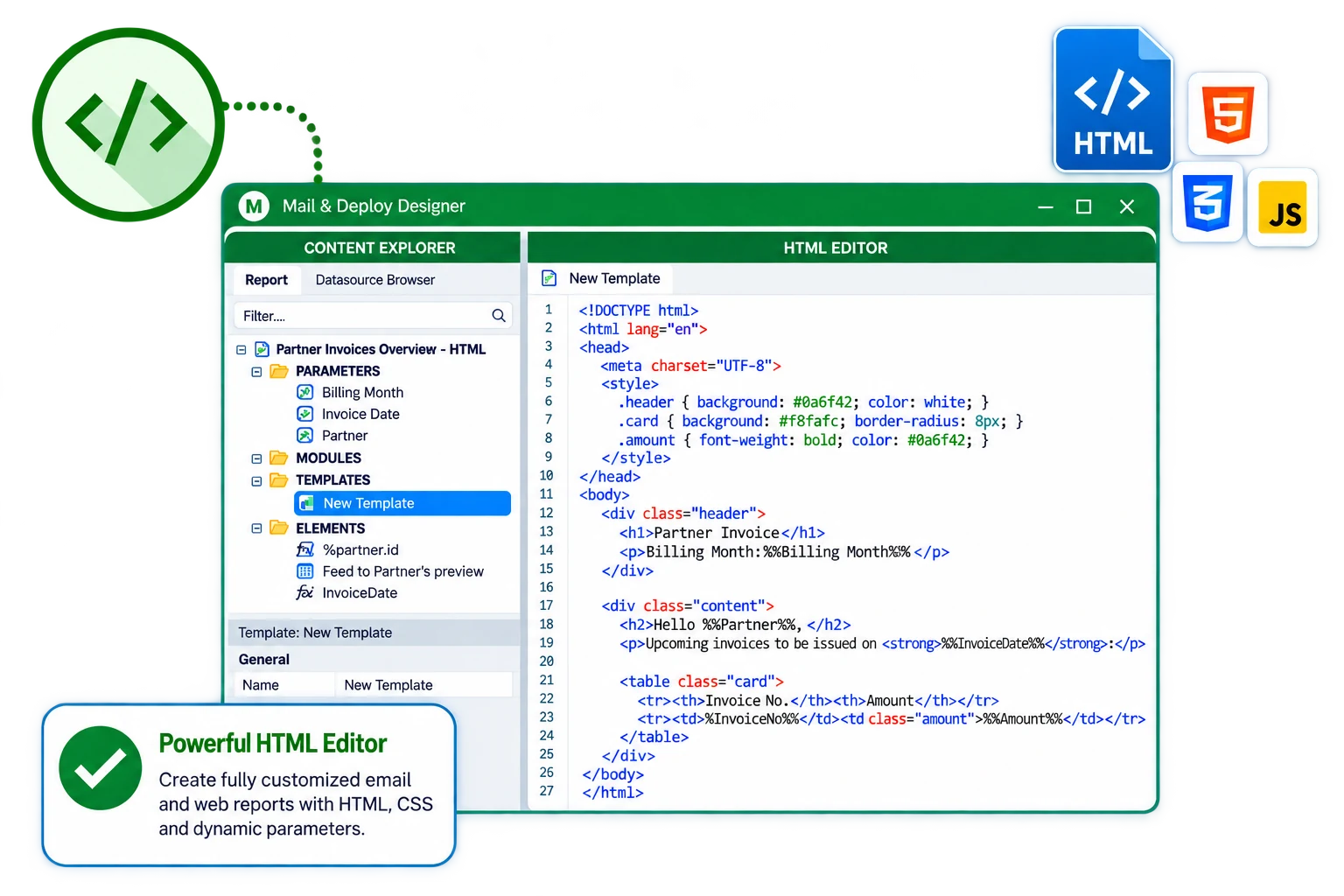Click code line 21 table class card
The width and height of the screenshot is (1344, 896).
click(701, 682)
